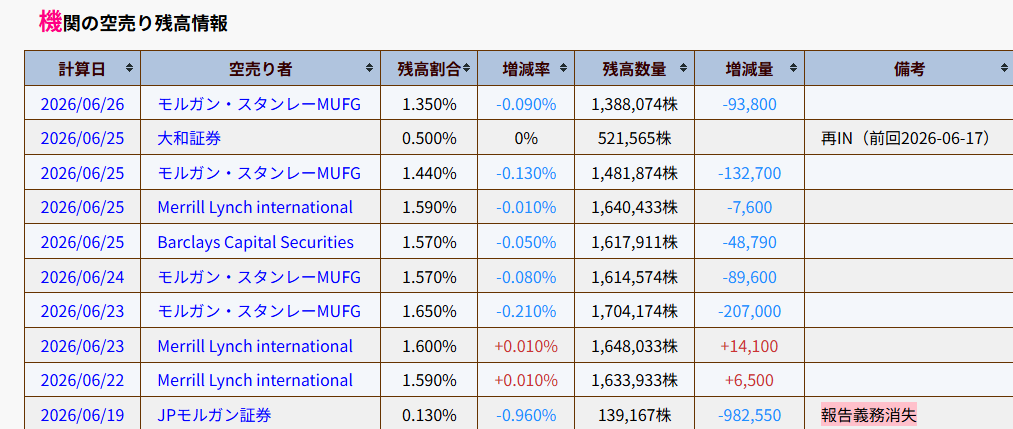The image size is (1013, 429).
Task: Select the -0.090% change rate value
Action: [526, 103]
